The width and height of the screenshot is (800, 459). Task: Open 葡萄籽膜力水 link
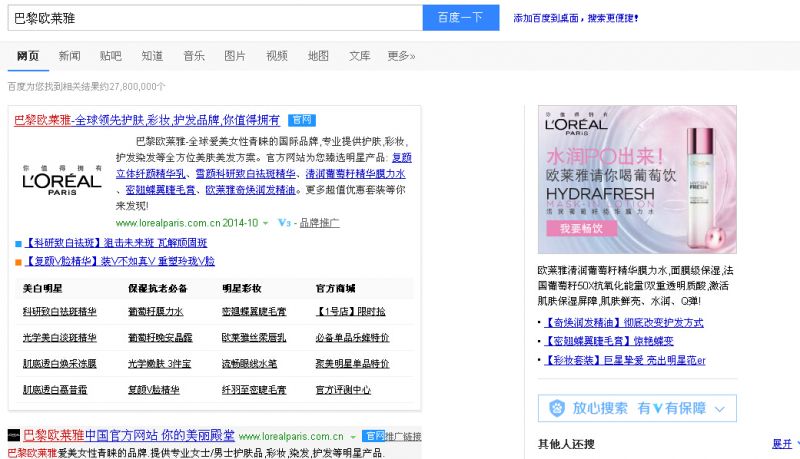coord(156,312)
